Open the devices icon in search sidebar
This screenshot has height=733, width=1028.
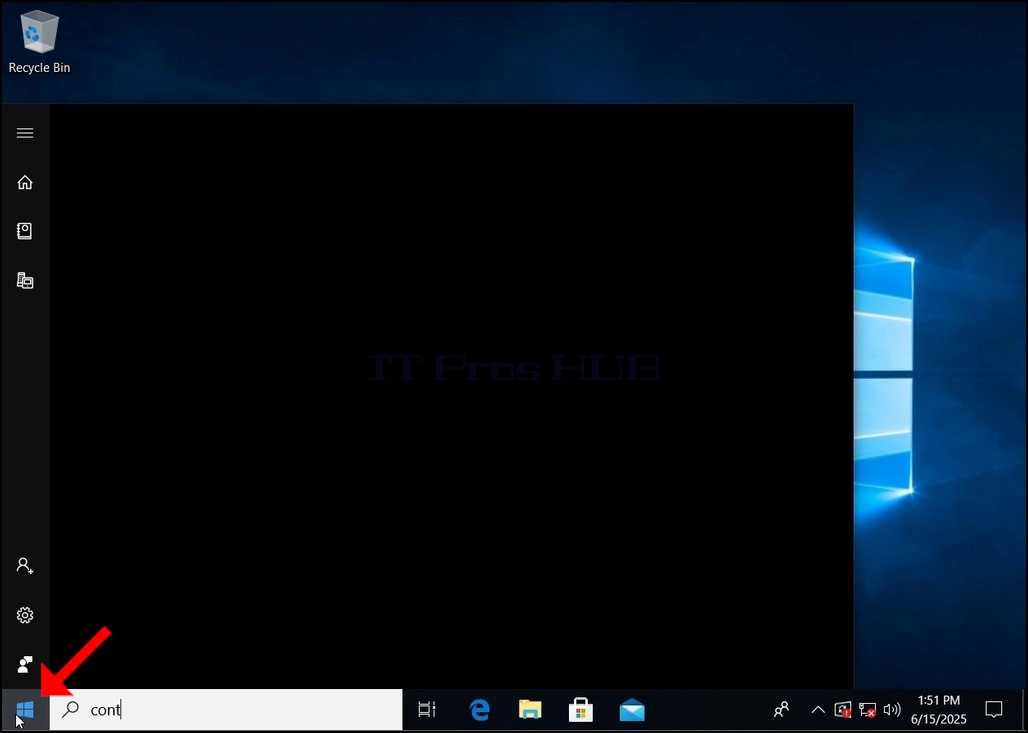(x=25, y=281)
